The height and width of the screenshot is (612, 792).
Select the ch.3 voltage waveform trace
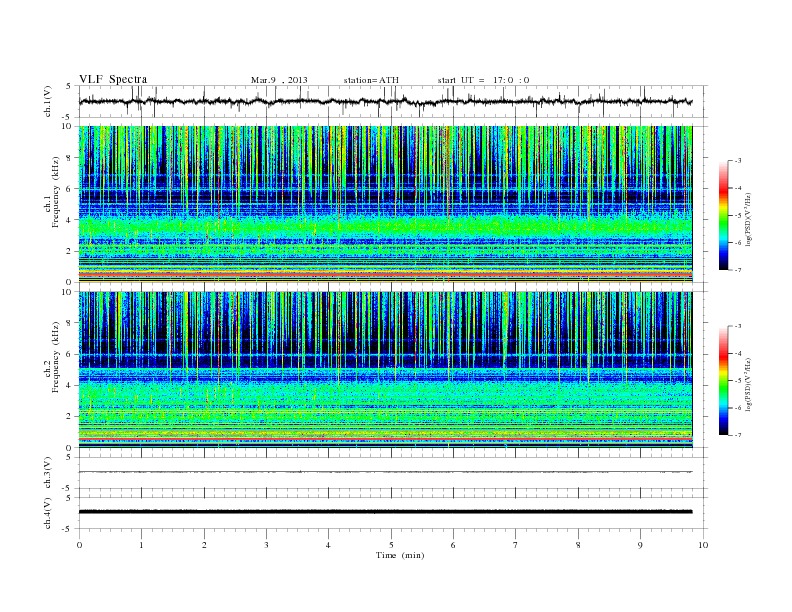click(x=385, y=472)
